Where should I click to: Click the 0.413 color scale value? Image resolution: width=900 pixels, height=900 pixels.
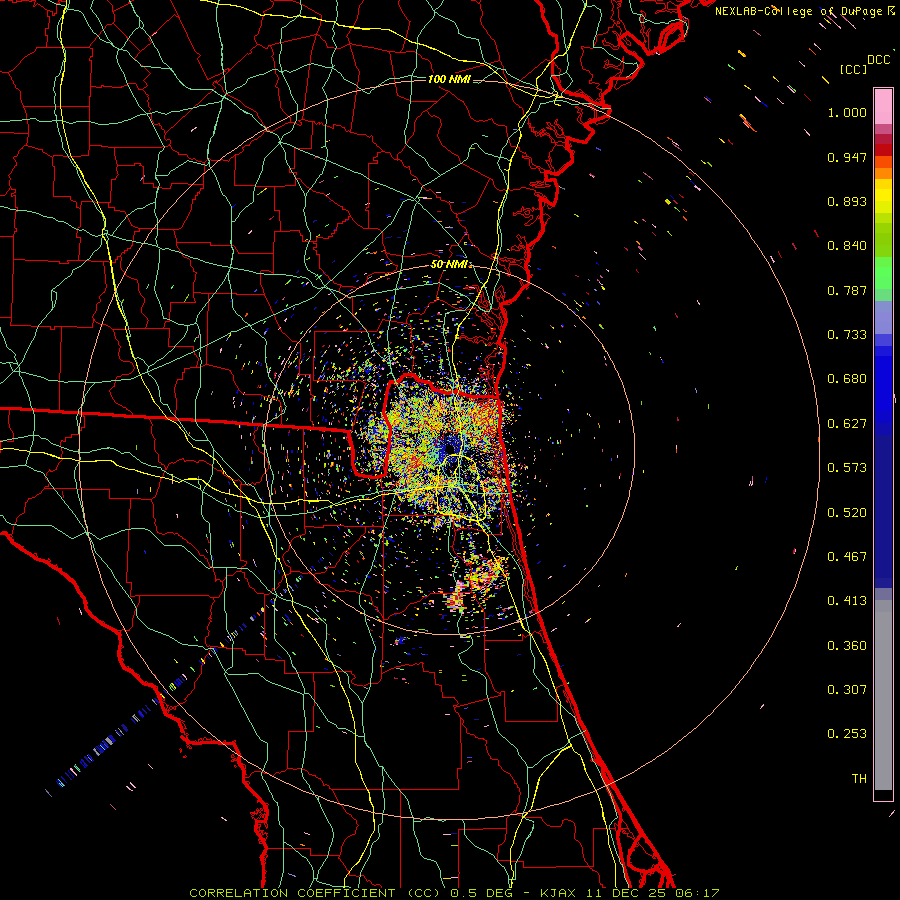pos(847,601)
